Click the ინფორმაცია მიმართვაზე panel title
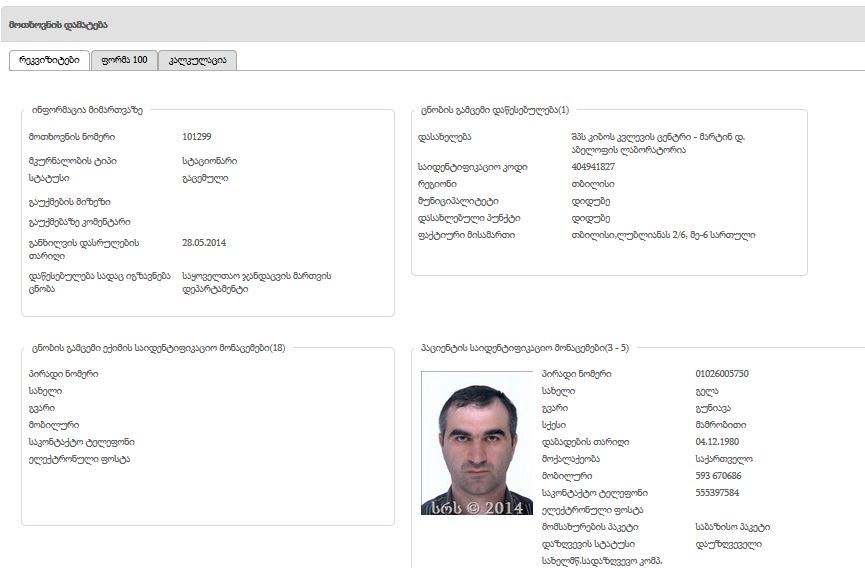Screen dimensions: 865x568 [90, 110]
